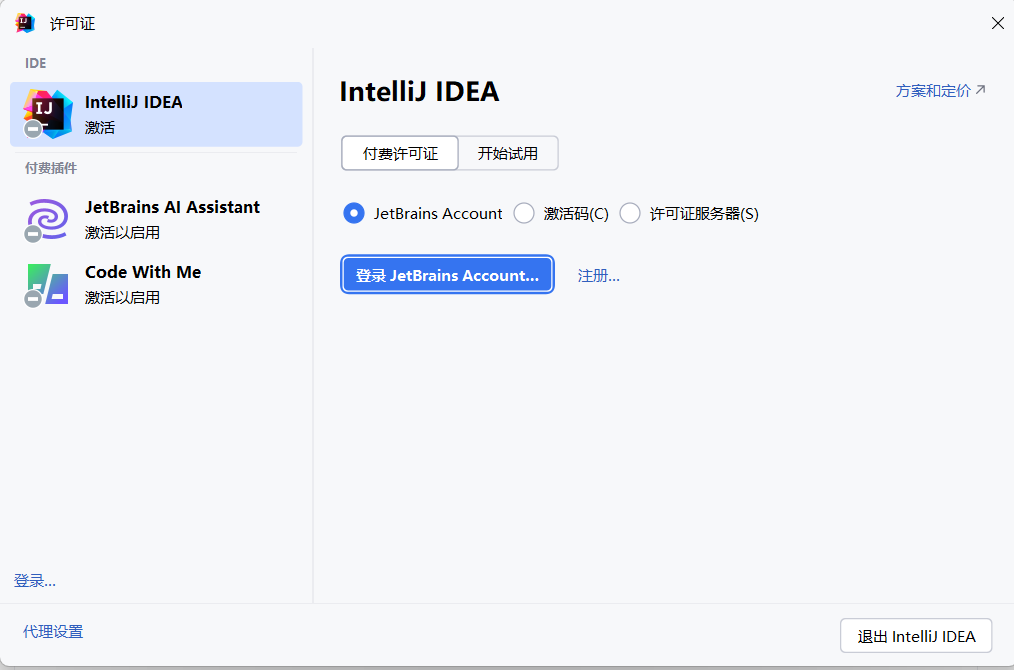Image resolution: width=1014 pixels, height=670 pixels.
Task: Select the IntelliJ IDEA 激活 list item
Action: click(x=156, y=114)
